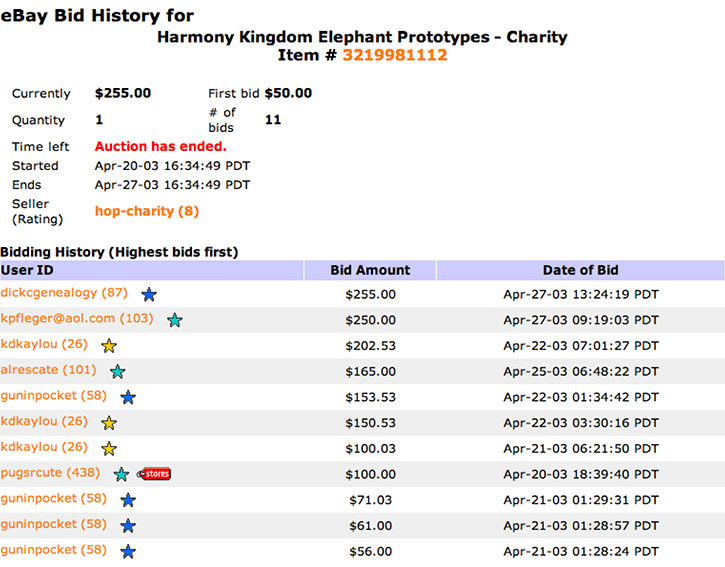The height and width of the screenshot is (567, 725).
Task: Open dickcgenealogy (87) user link
Action: tap(64, 293)
